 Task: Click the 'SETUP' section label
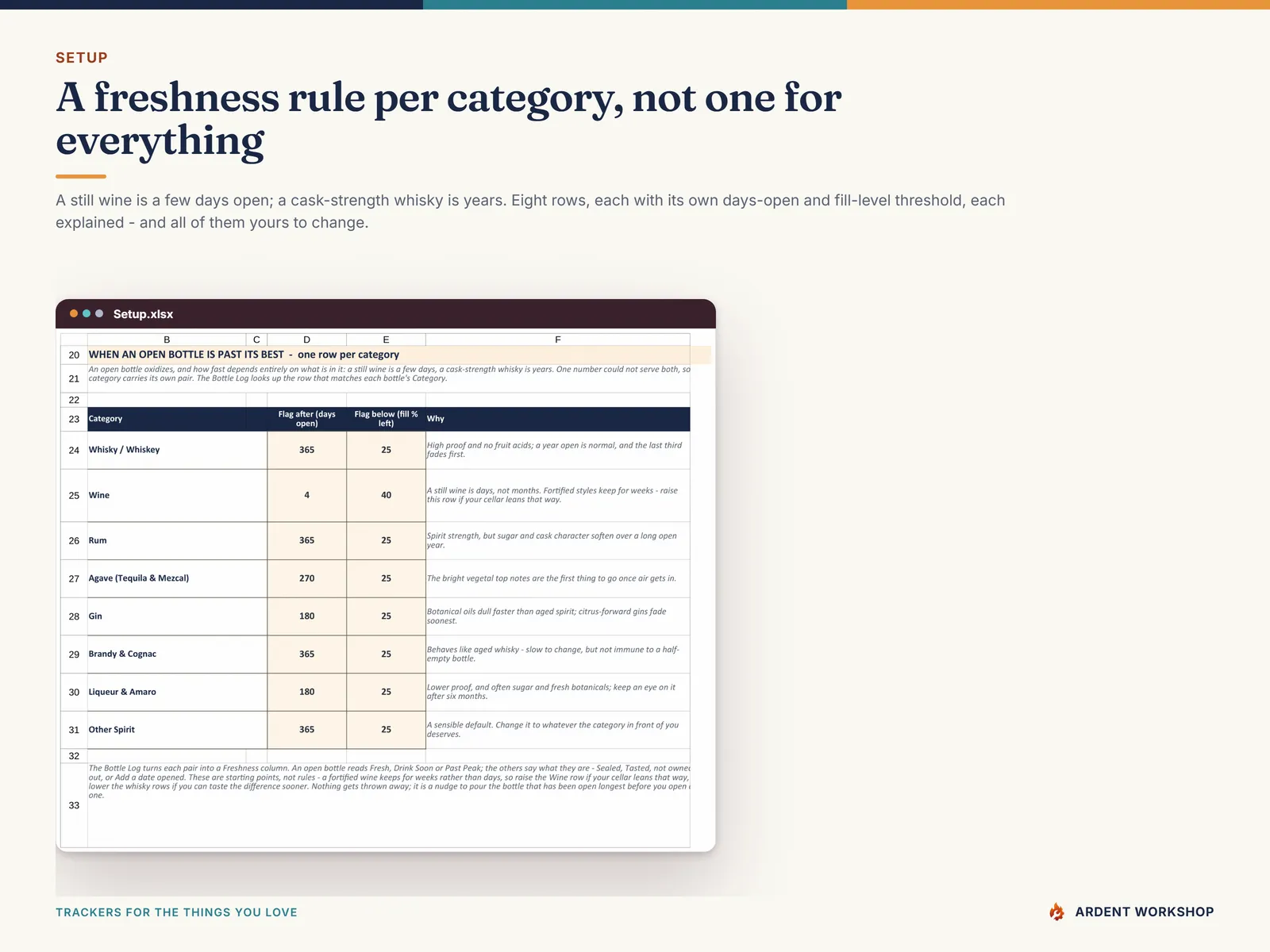(x=82, y=57)
